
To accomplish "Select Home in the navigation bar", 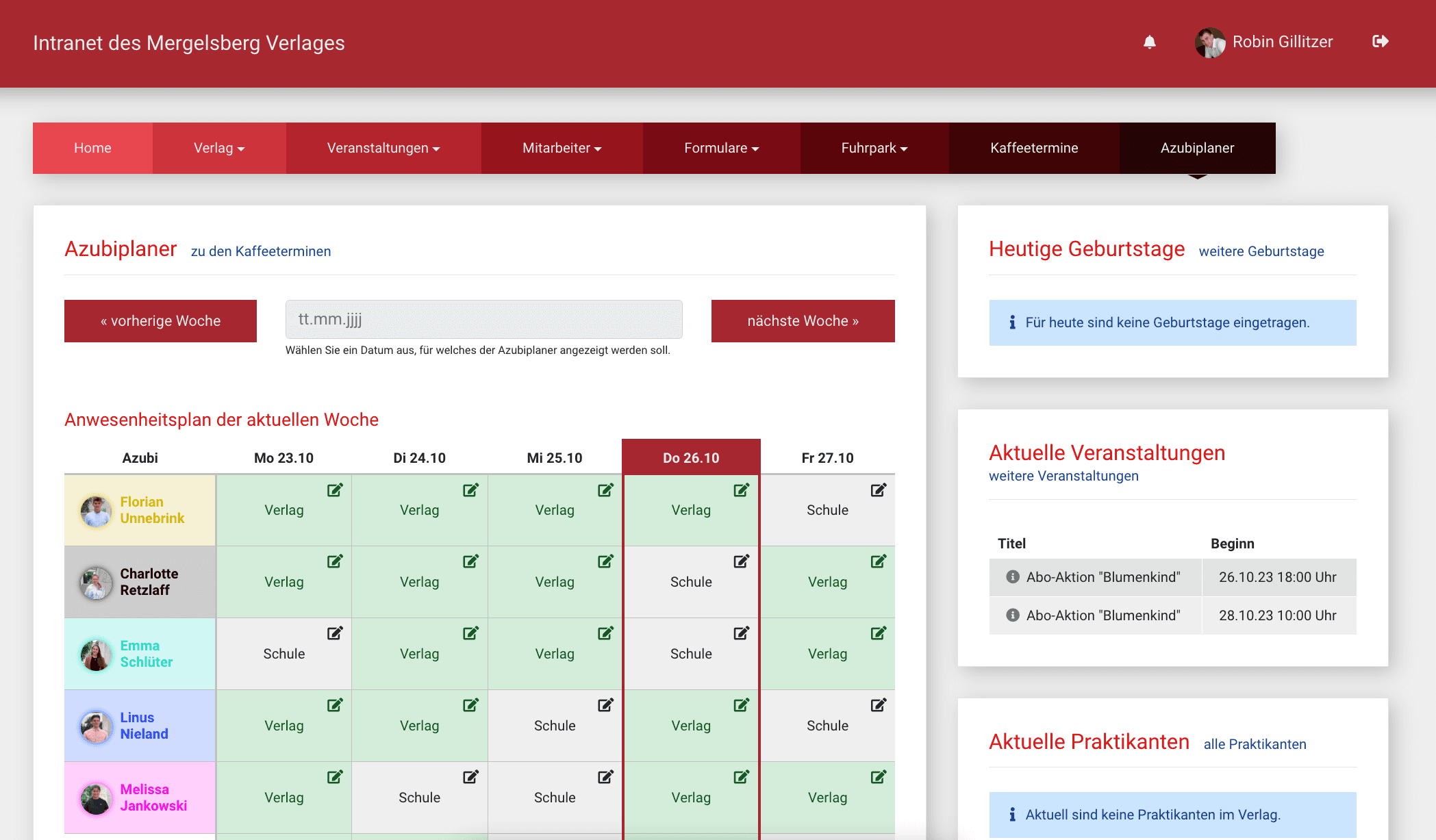I will click(92, 148).
